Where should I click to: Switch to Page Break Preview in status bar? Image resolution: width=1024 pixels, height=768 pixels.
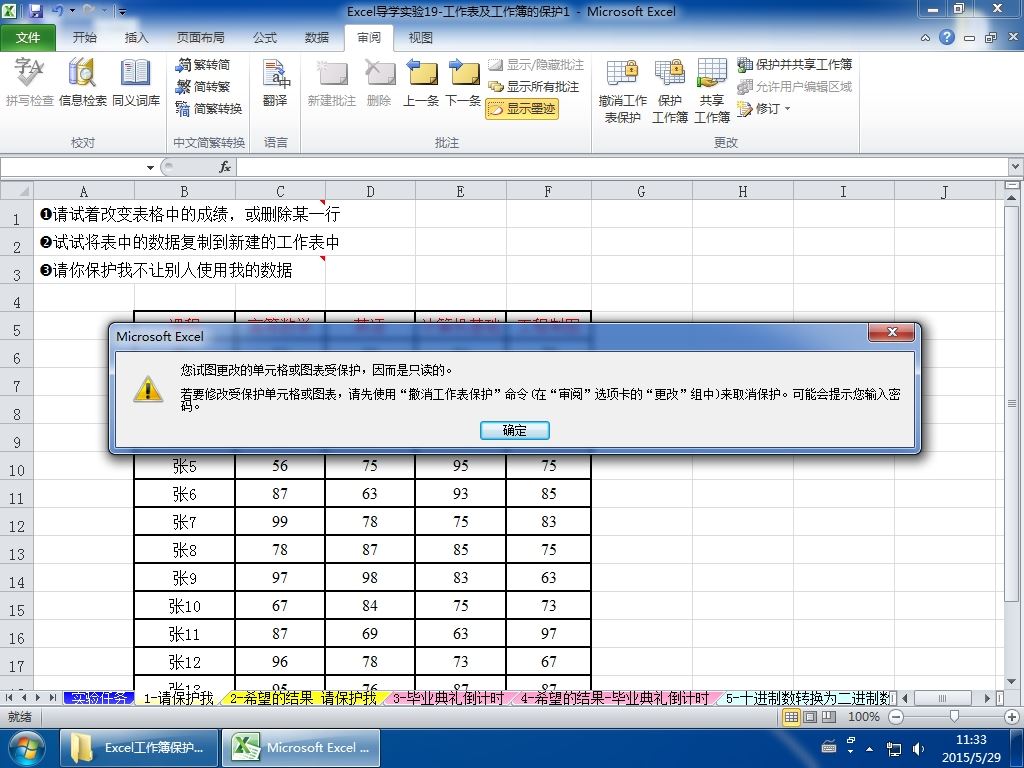click(829, 717)
